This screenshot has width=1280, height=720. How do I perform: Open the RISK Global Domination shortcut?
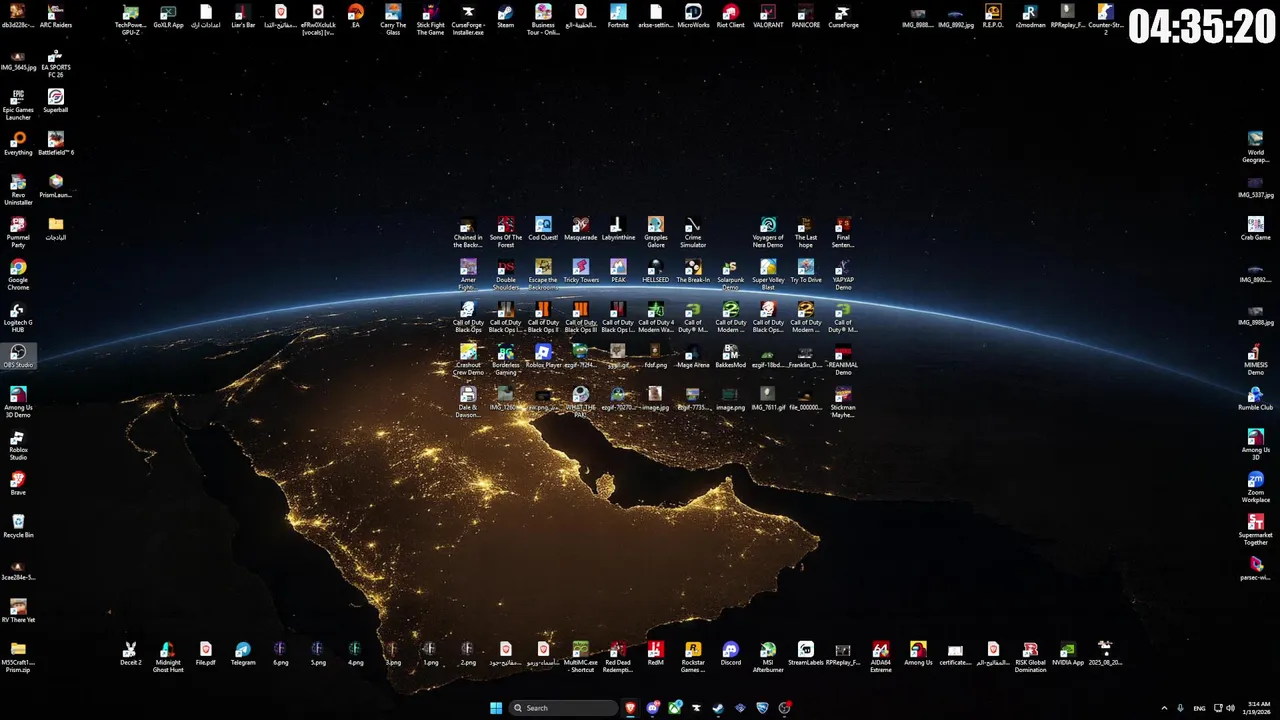pos(1030,657)
